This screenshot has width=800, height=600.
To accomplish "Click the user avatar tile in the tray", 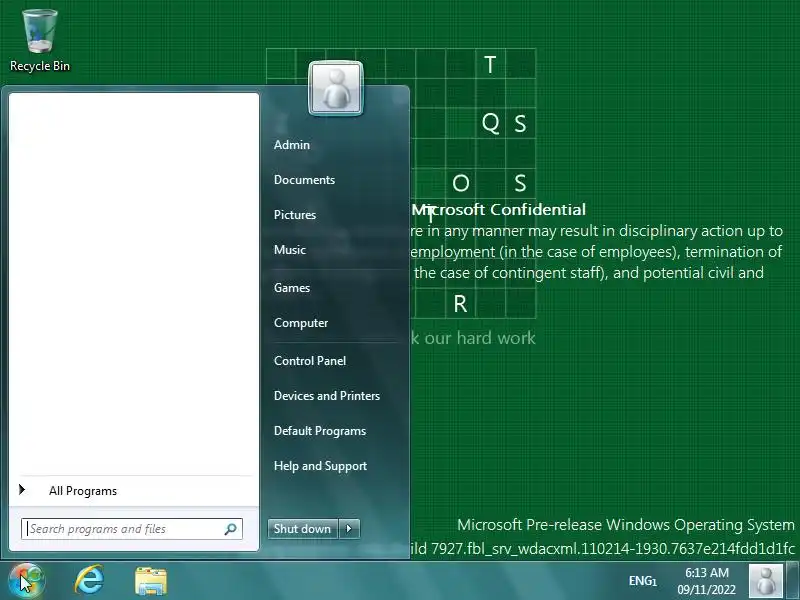I will coord(765,581).
